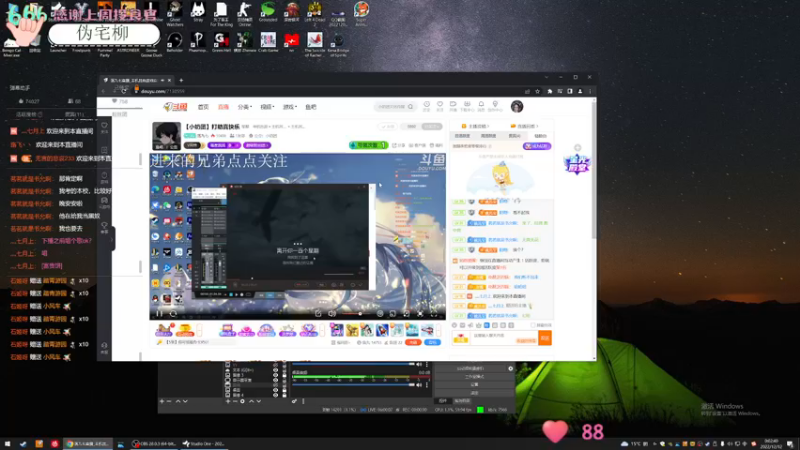Expand the 游戏 dropdown in Douyu nav
The image size is (800, 450).
pos(289,107)
